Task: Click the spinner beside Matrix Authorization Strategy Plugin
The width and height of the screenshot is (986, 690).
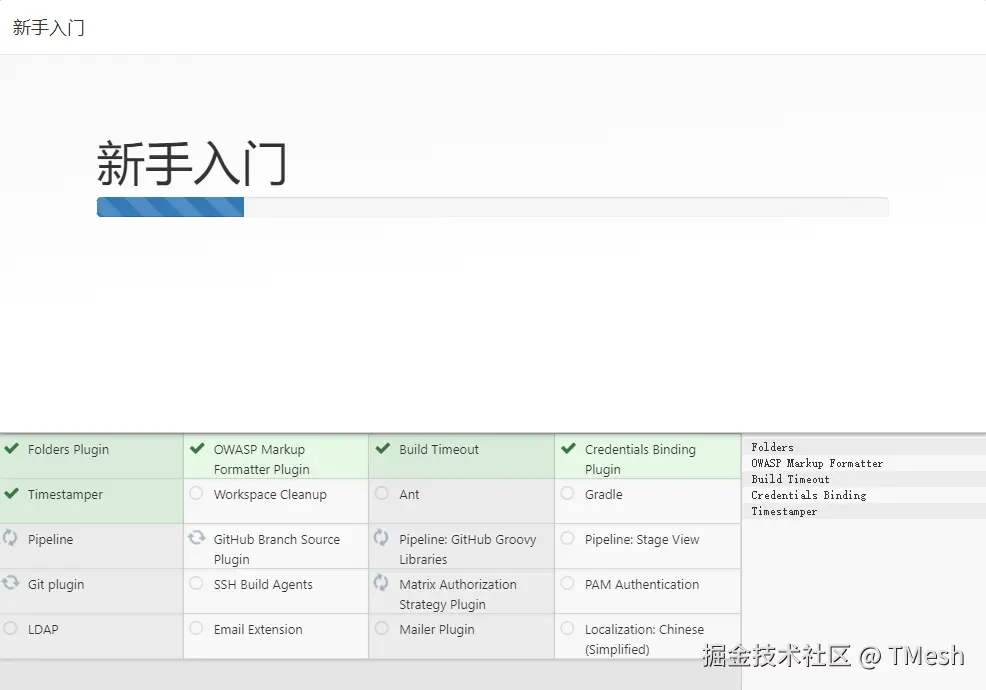Action: tap(382, 584)
